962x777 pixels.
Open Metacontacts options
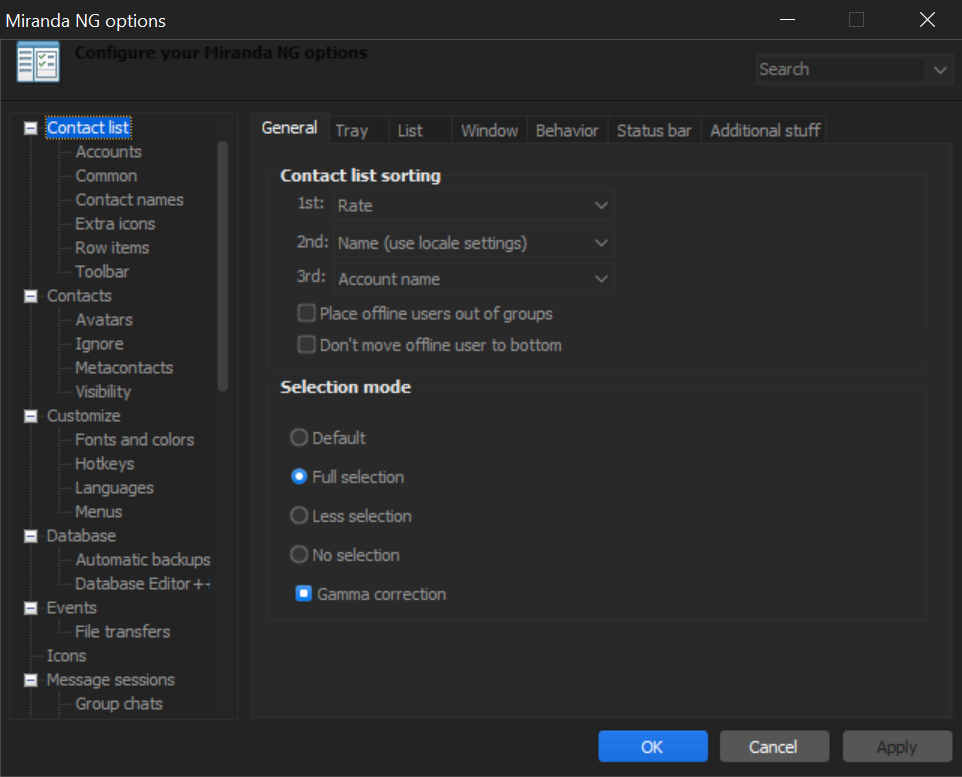[125, 368]
